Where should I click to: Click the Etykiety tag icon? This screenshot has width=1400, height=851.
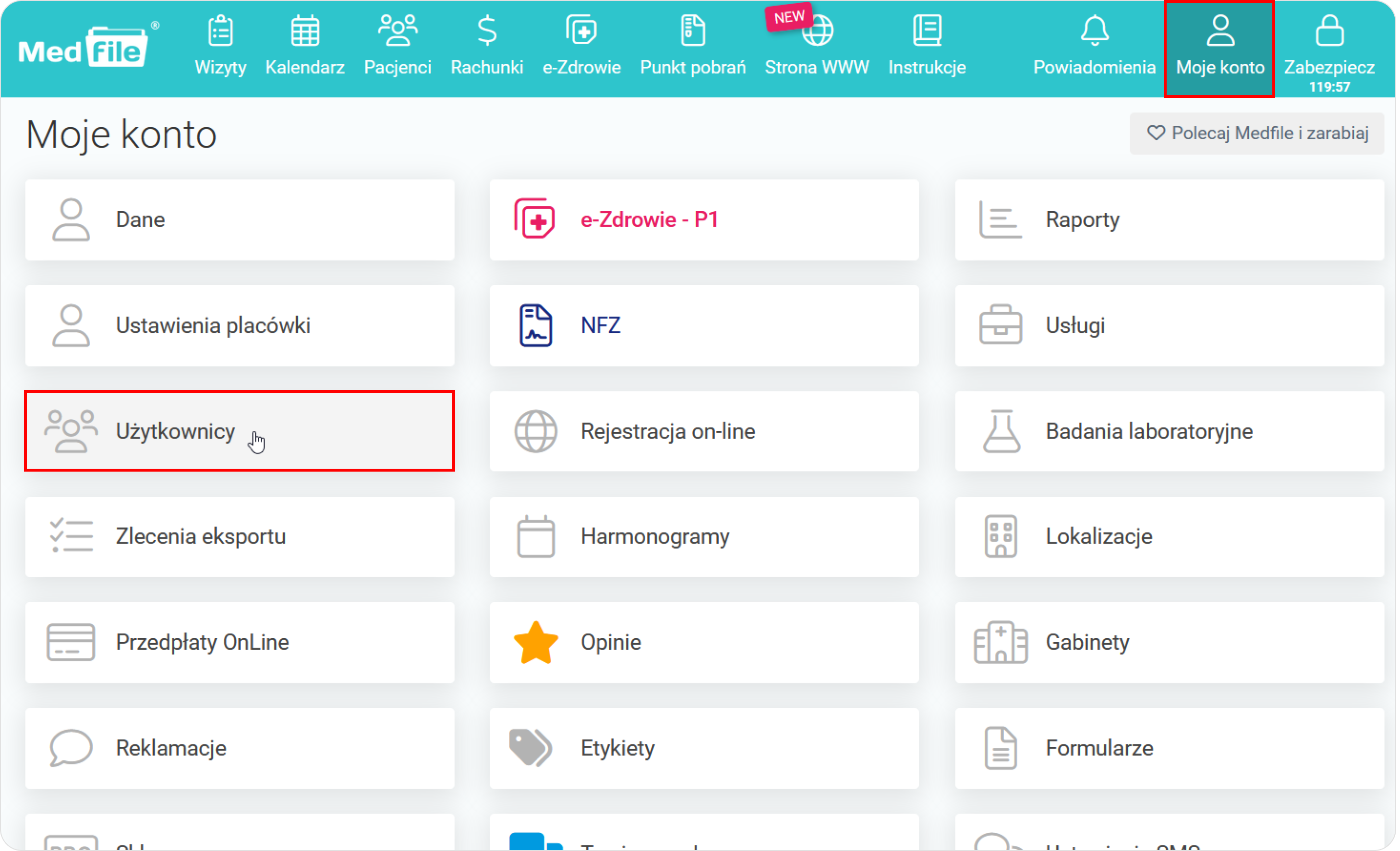(530, 748)
